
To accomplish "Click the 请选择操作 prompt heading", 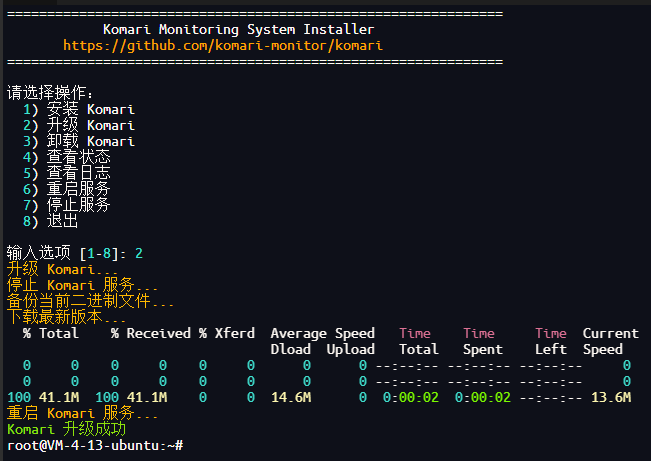I will point(50,93).
